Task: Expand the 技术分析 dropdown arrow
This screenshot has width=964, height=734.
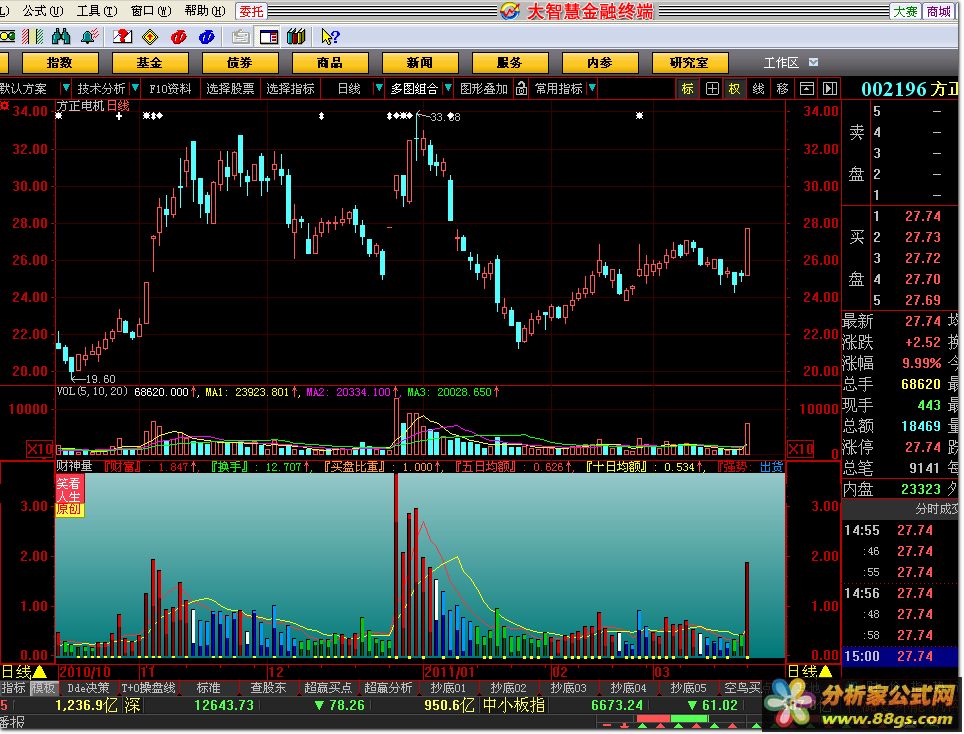Action: tap(135, 89)
